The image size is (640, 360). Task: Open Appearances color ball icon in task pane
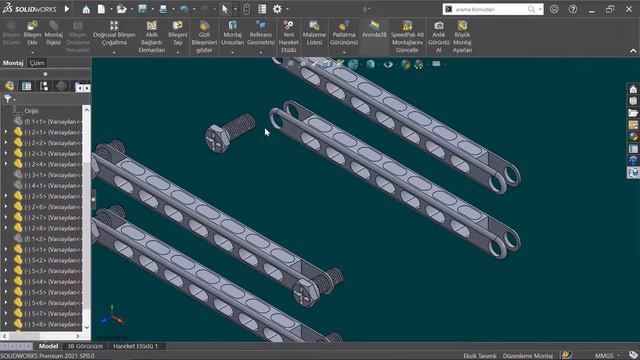pyautogui.click(x=633, y=136)
